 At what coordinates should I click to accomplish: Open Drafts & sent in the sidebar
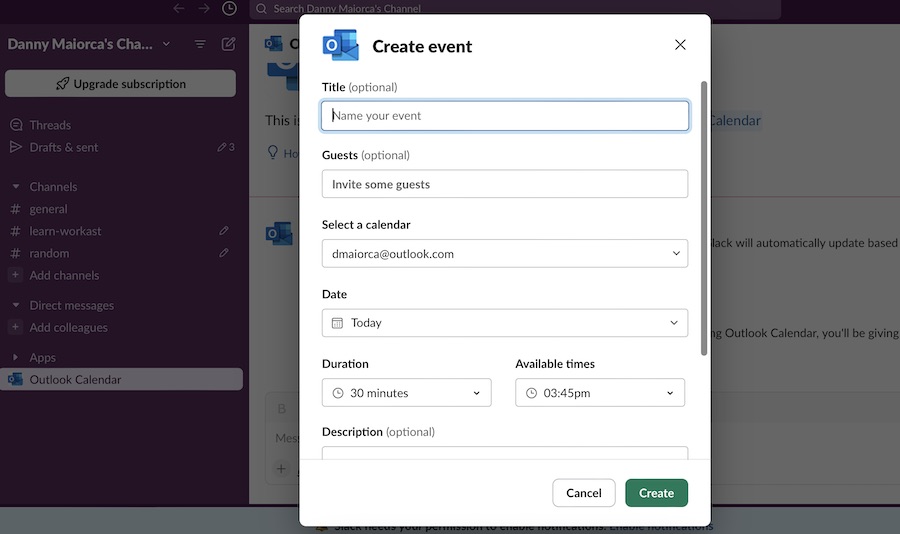[64, 148]
